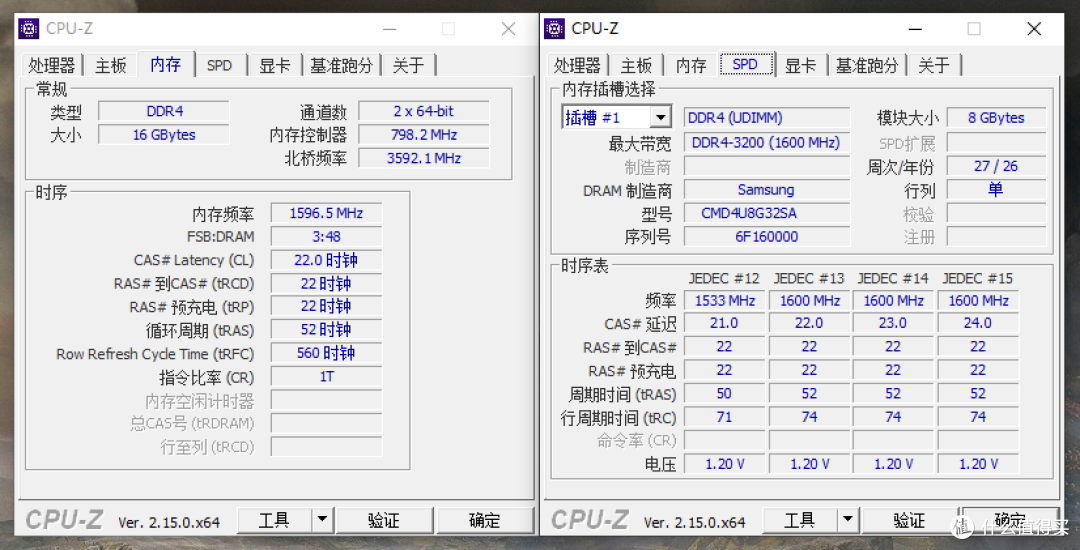The height and width of the screenshot is (550, 1080).
Task: Click 验证 button in right window
Action: point(910,520)
